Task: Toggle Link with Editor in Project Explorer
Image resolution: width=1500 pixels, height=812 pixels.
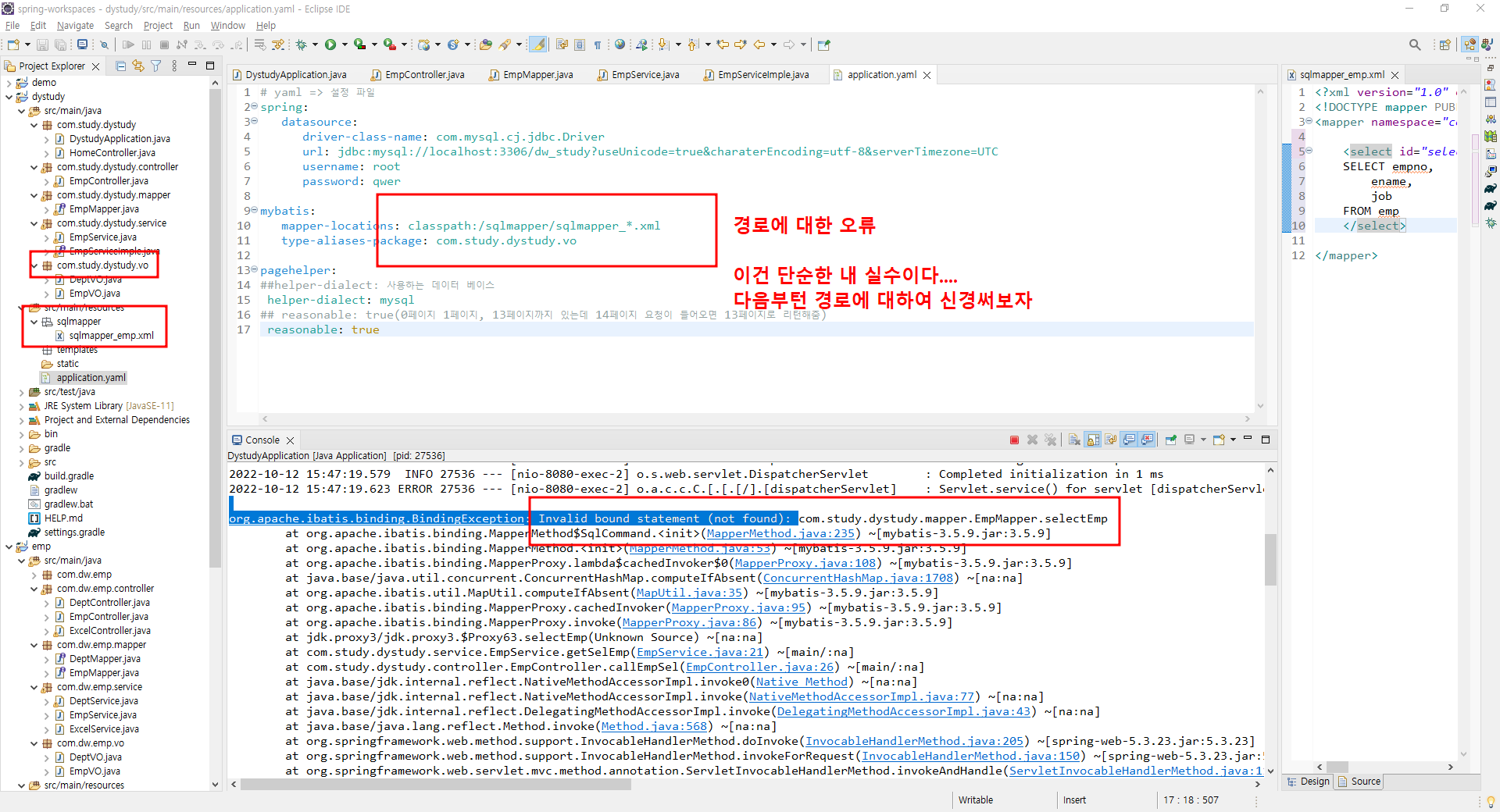Action: point(138,66)
